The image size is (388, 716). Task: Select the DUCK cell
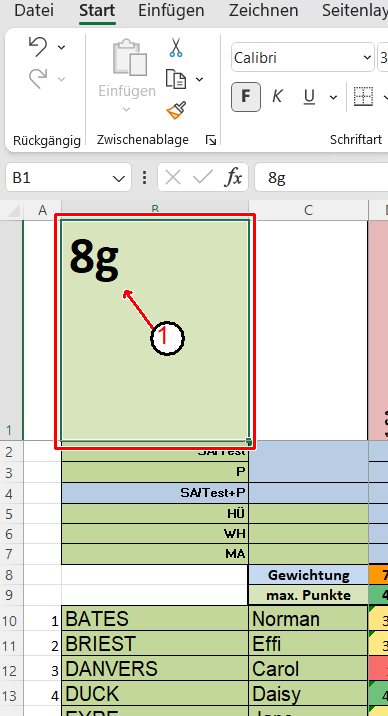[x=155, y=694]
